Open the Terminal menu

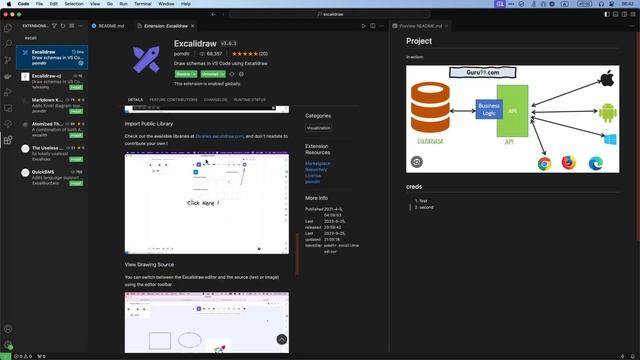143,4
